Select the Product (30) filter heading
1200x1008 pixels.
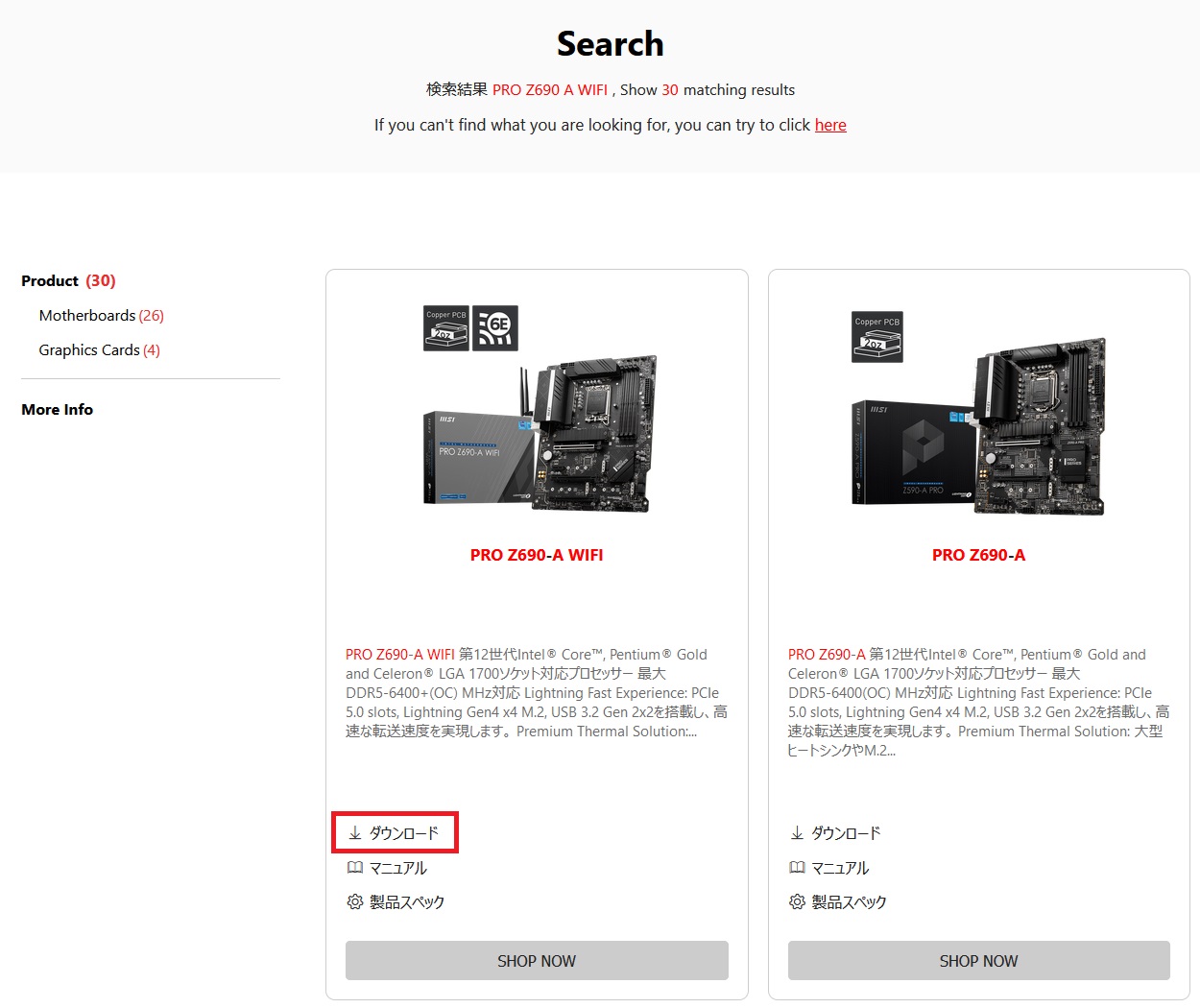pos(68,281)
